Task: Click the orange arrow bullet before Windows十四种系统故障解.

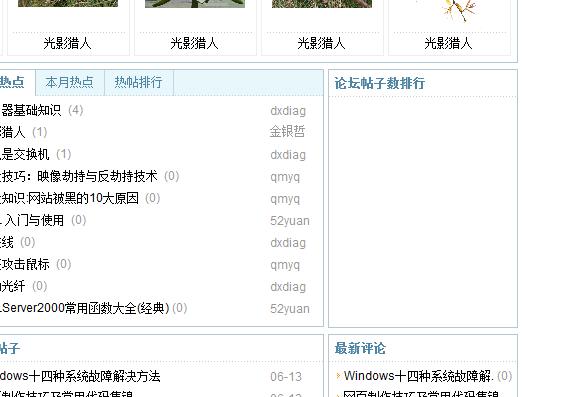Action: 338,376
